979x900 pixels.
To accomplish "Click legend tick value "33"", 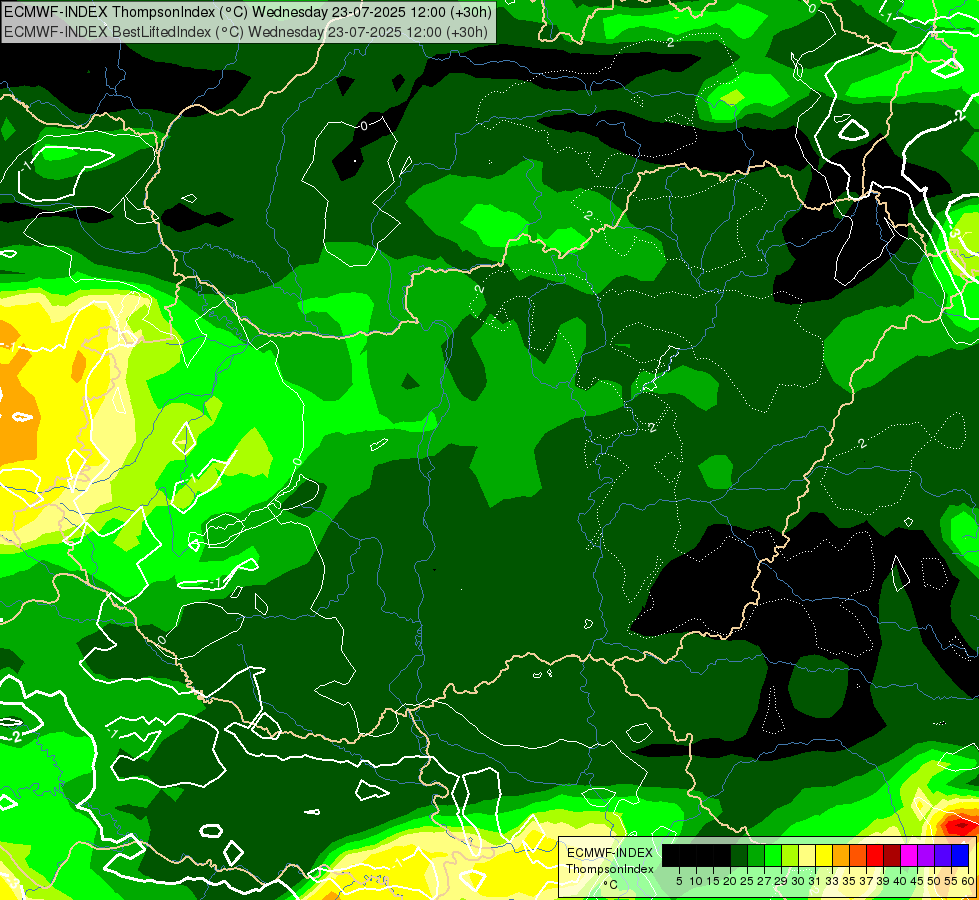I will pos(832,881).
